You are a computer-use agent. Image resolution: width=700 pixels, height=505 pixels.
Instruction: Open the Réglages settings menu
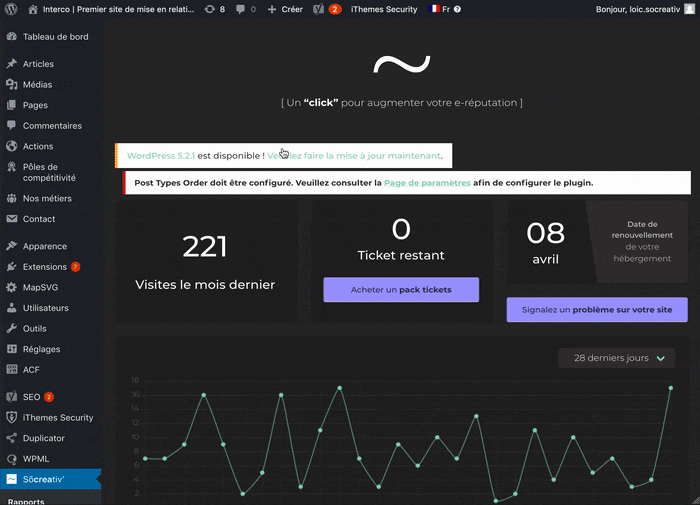tap(41, 349)
